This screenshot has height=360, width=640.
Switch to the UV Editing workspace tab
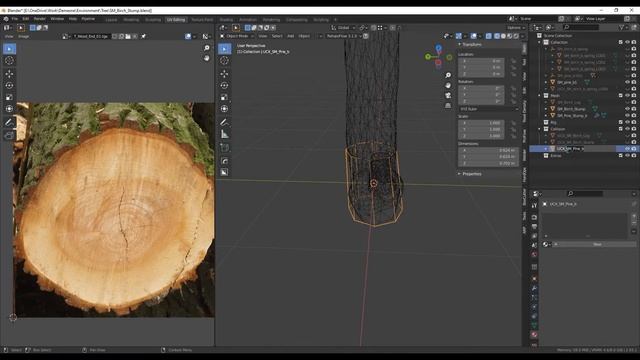point(176,20)
